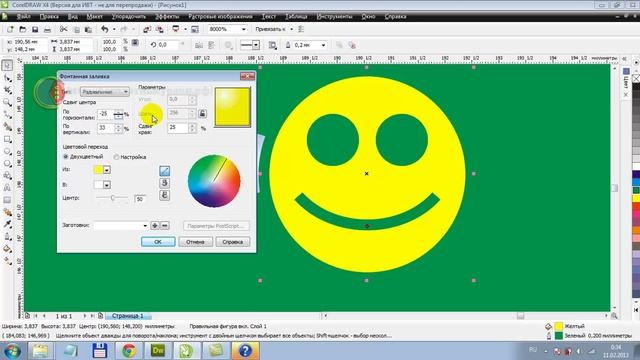Select the Crop tool in the toolbox
640x360 pixels.
pyautogui.click(x=7, y=90)
